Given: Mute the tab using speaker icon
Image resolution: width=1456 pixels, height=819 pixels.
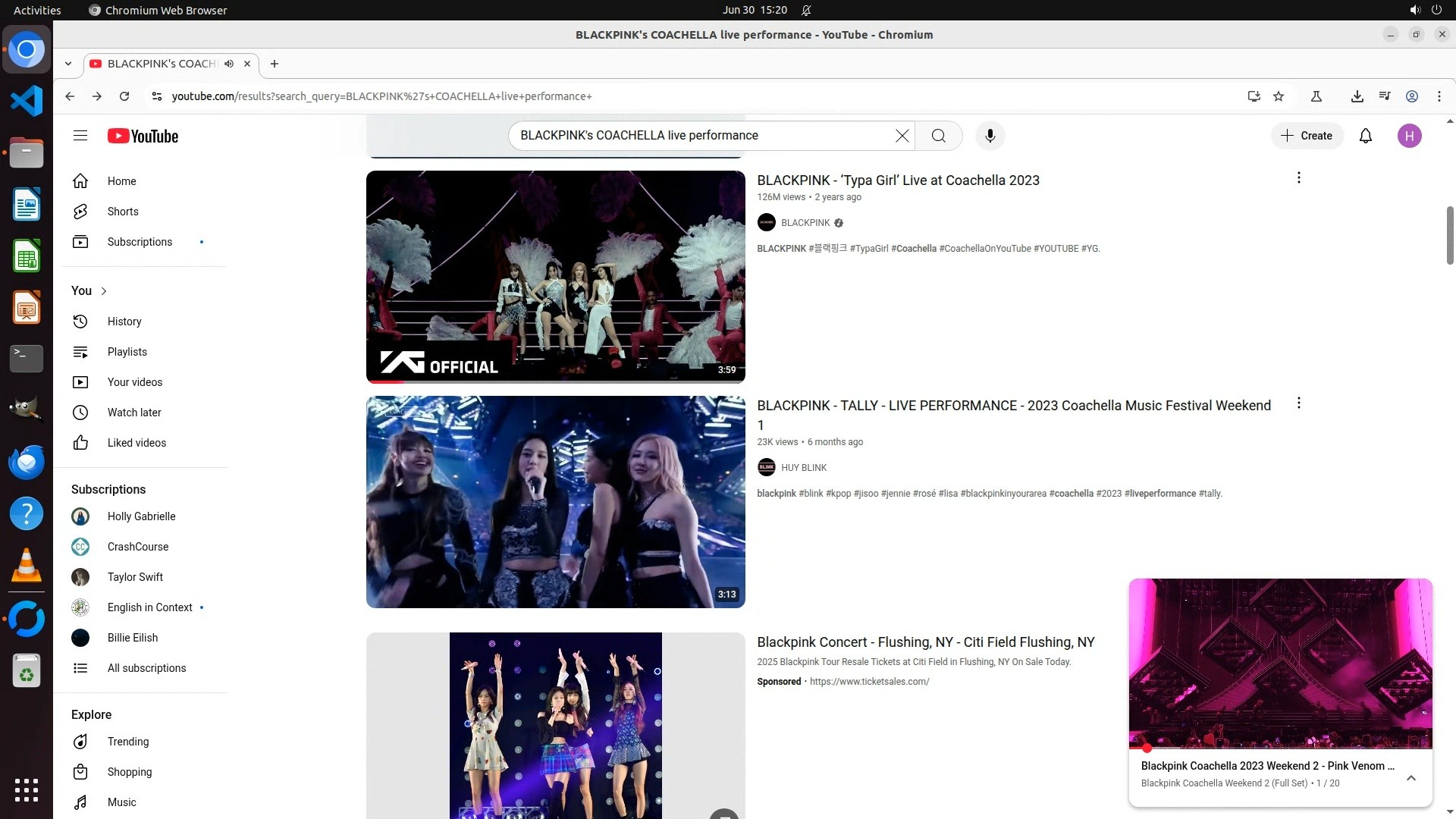Looking at the screenshot, I should [x=229, y=64].
